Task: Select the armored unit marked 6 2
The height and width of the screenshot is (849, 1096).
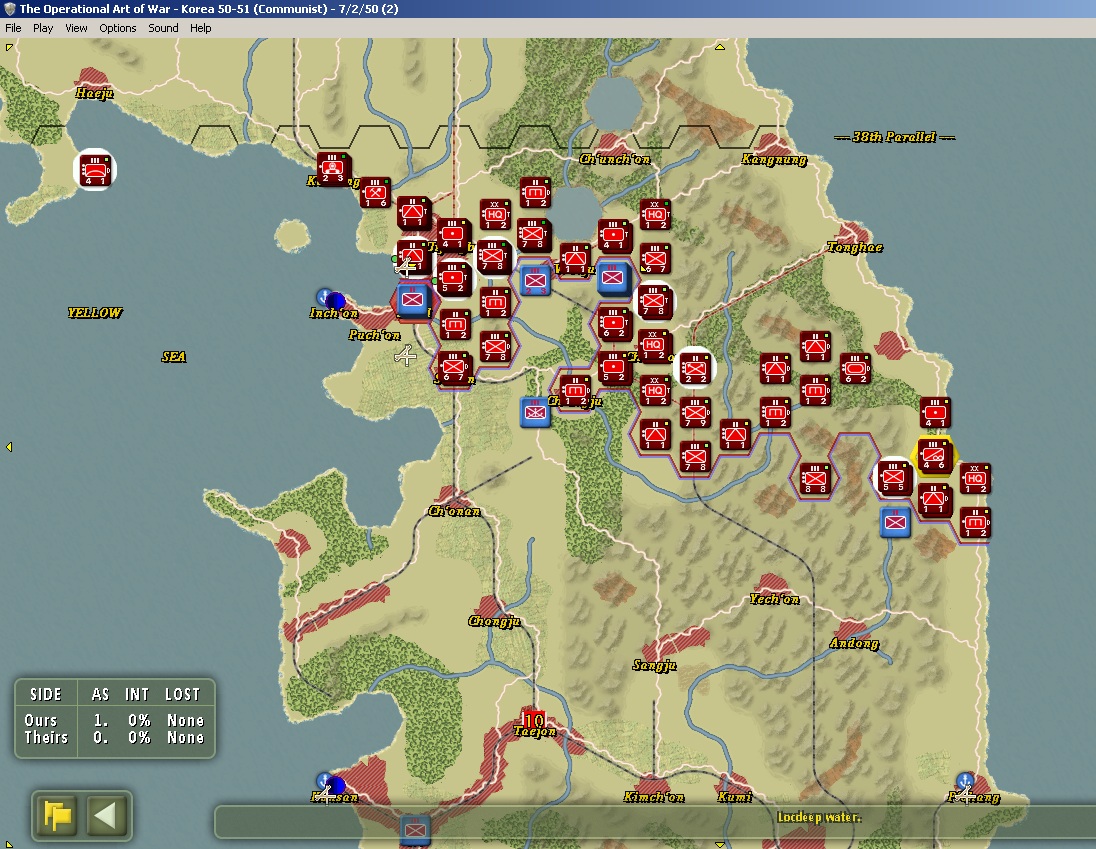Action: coord(855,369)
